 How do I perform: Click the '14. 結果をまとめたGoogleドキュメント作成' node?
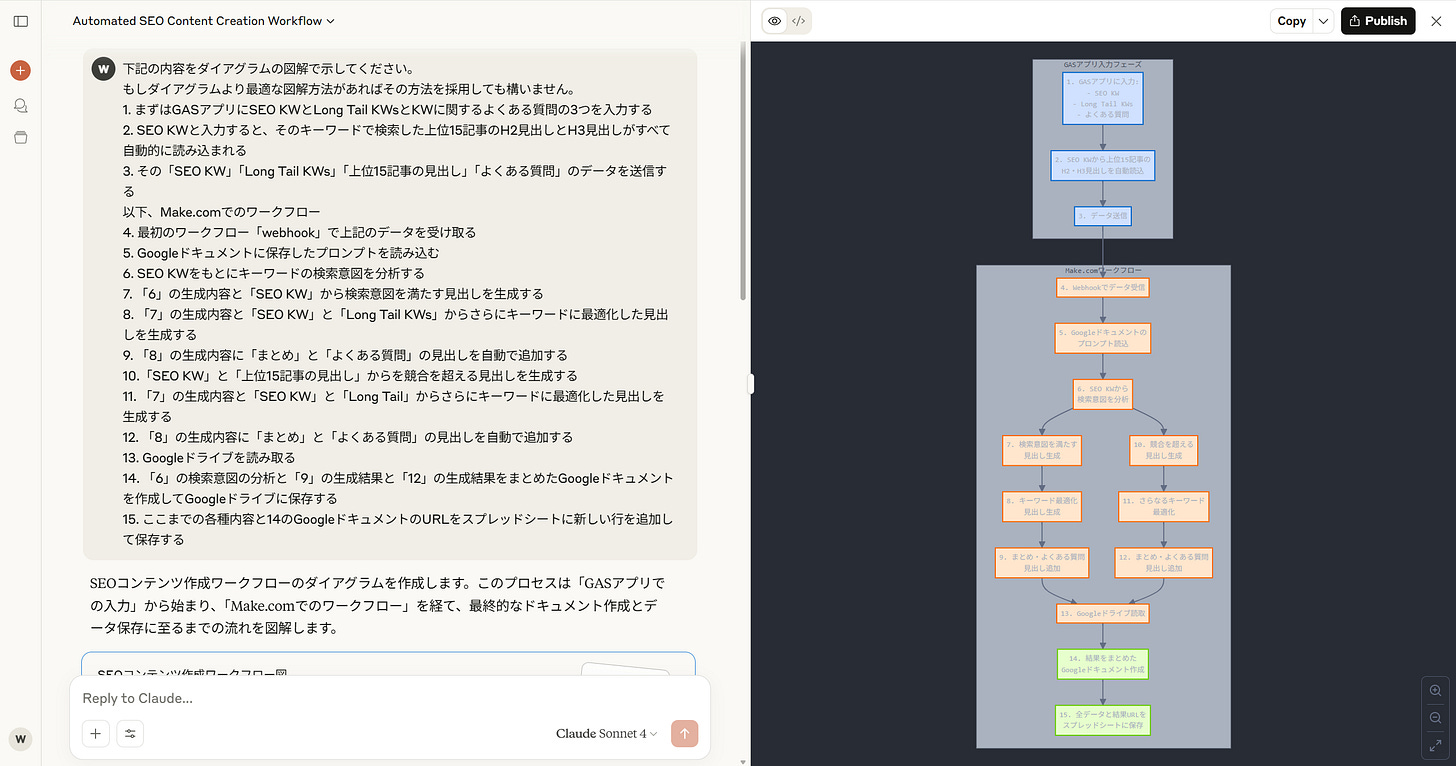(x=1103, y=664)
